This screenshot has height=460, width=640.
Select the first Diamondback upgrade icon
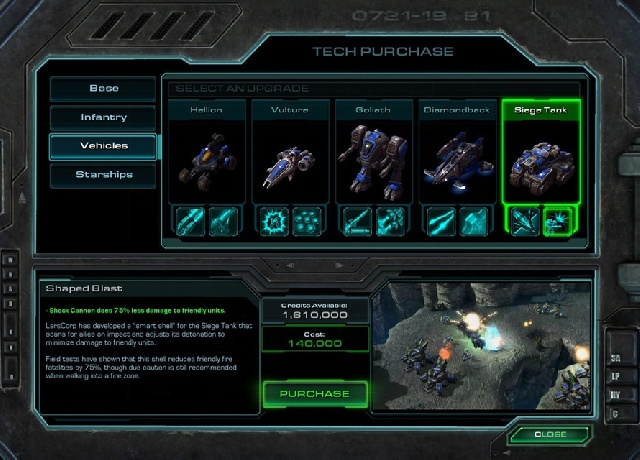coord(441,222)
